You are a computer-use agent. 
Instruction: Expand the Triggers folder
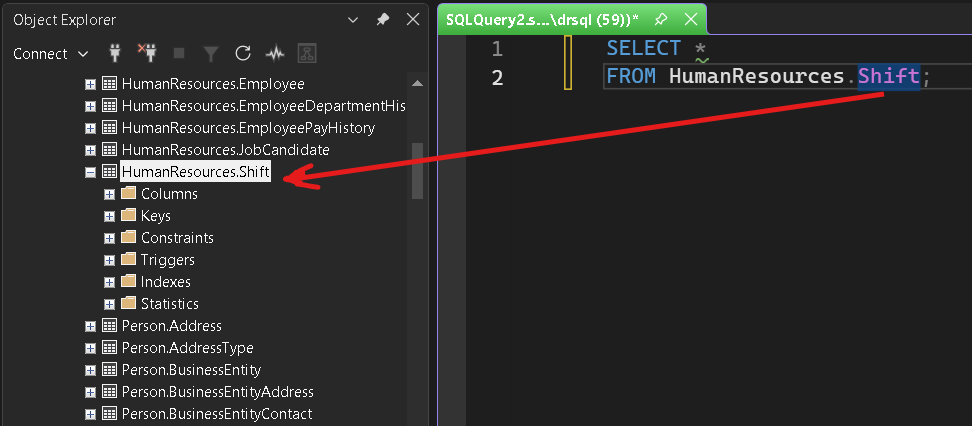[x=110, y=260]
